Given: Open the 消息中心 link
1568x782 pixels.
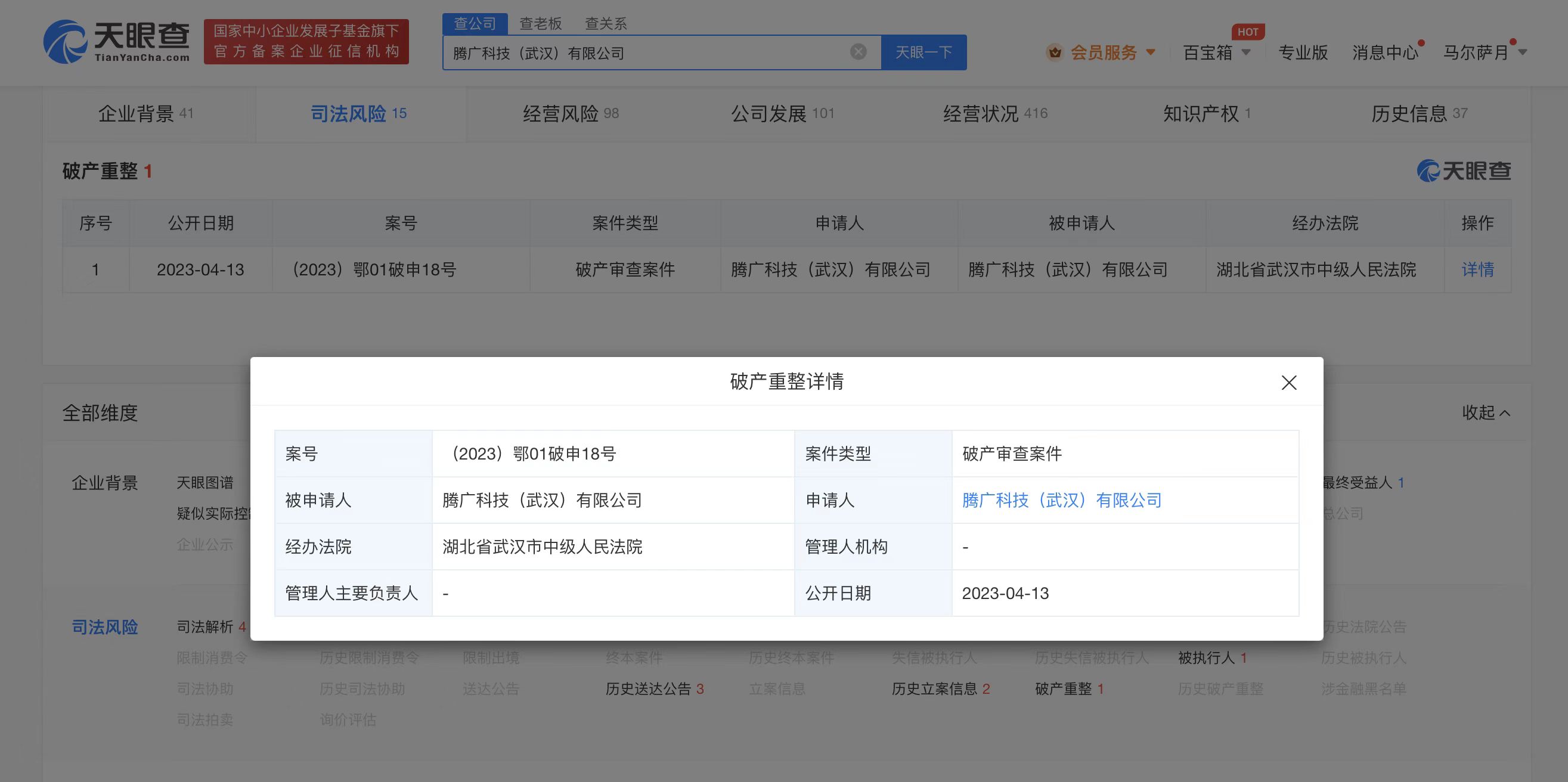Looking at the screenshot, I should tap(1386, 52).
